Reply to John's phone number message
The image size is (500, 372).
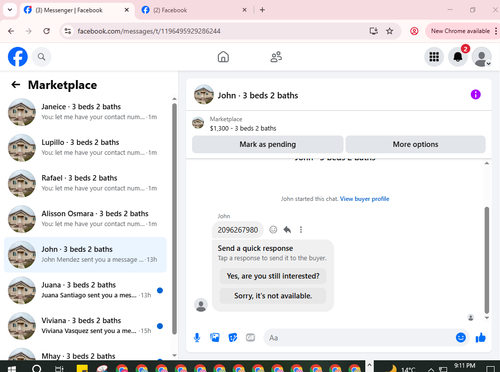(x=287, y=230)
